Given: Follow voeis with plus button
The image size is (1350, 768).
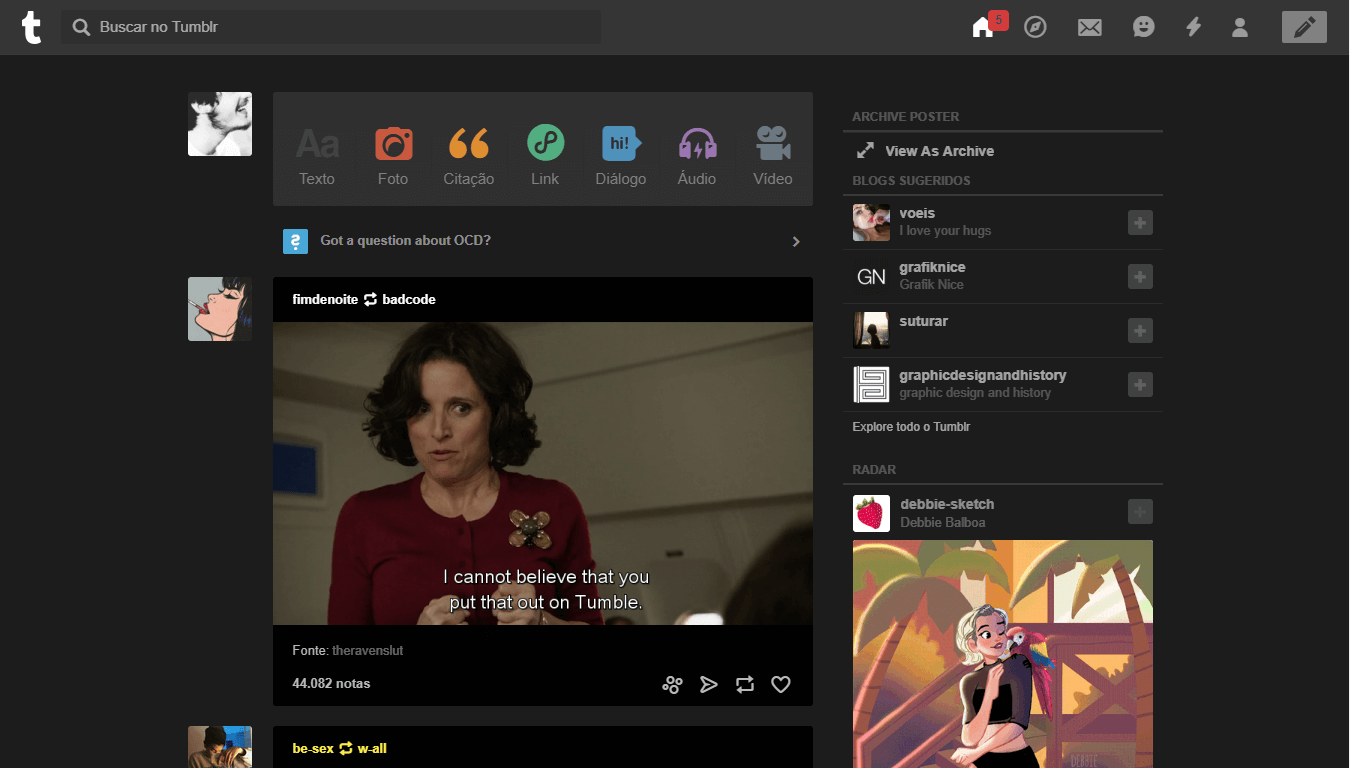Looking at the screenshot, I should [1140, 223].
